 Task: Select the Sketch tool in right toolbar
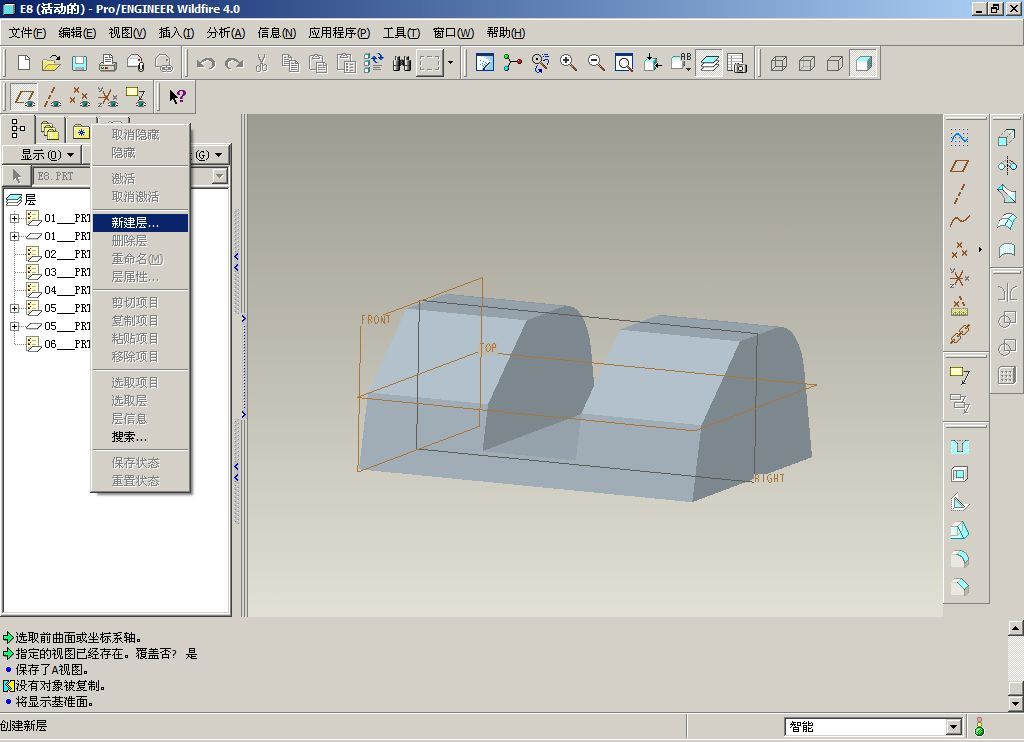point(959,138)
